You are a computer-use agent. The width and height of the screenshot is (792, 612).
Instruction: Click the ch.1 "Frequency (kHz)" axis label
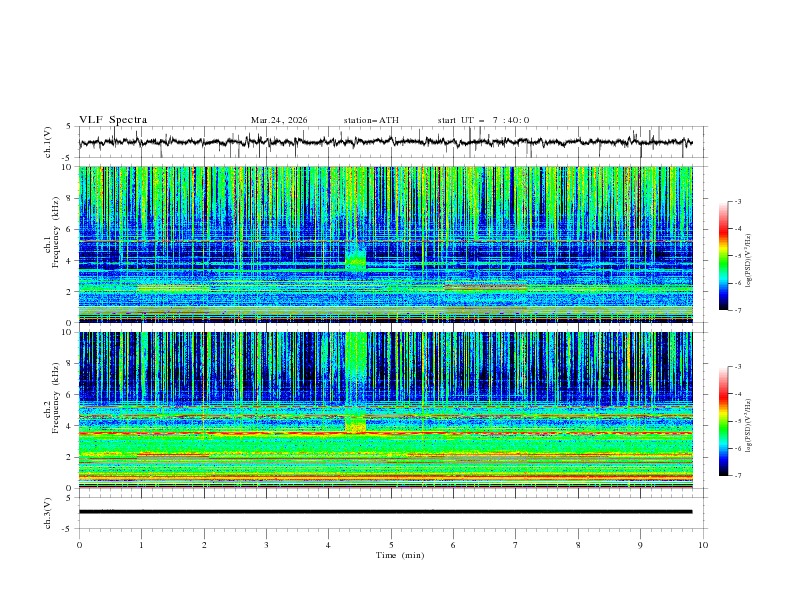56,230
